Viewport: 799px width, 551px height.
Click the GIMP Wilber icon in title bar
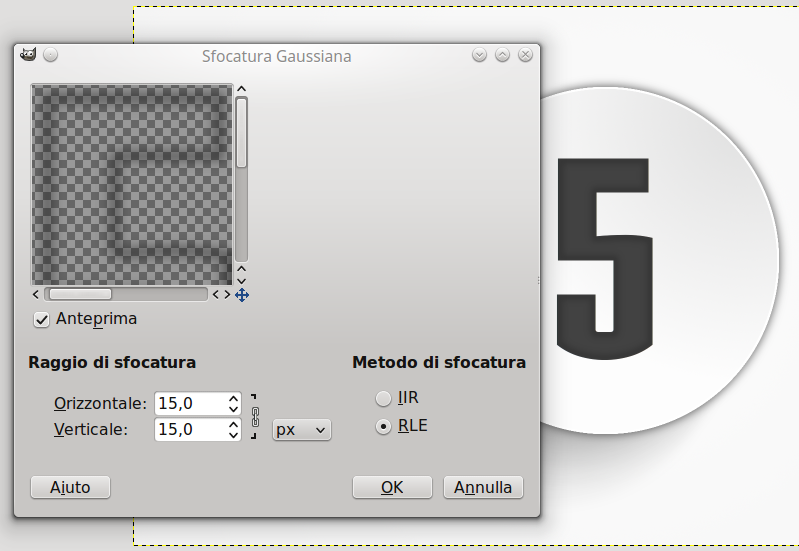28,54
